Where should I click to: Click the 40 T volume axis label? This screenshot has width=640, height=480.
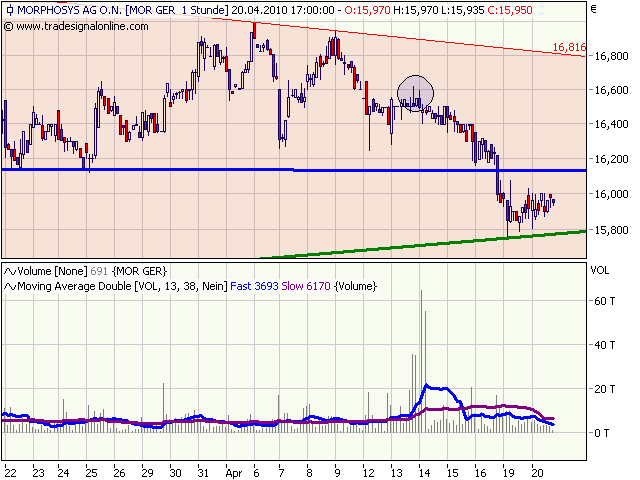click(x=604, y=345)
